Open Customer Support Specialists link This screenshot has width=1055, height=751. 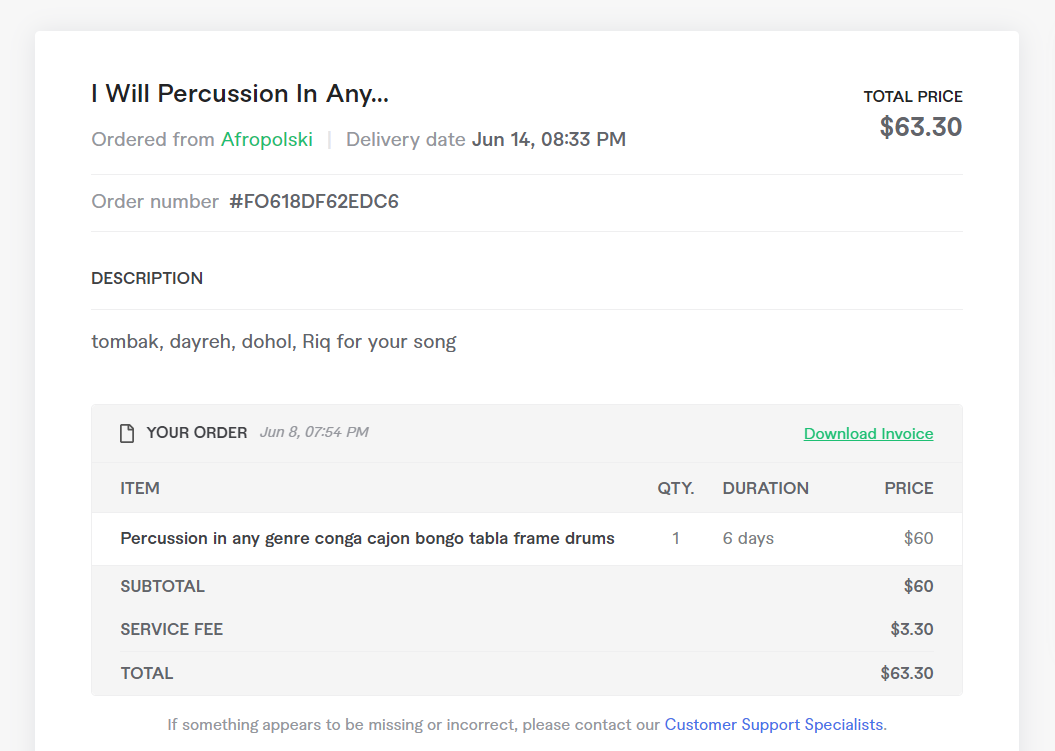pyautogui.click(x=775, y=725)
